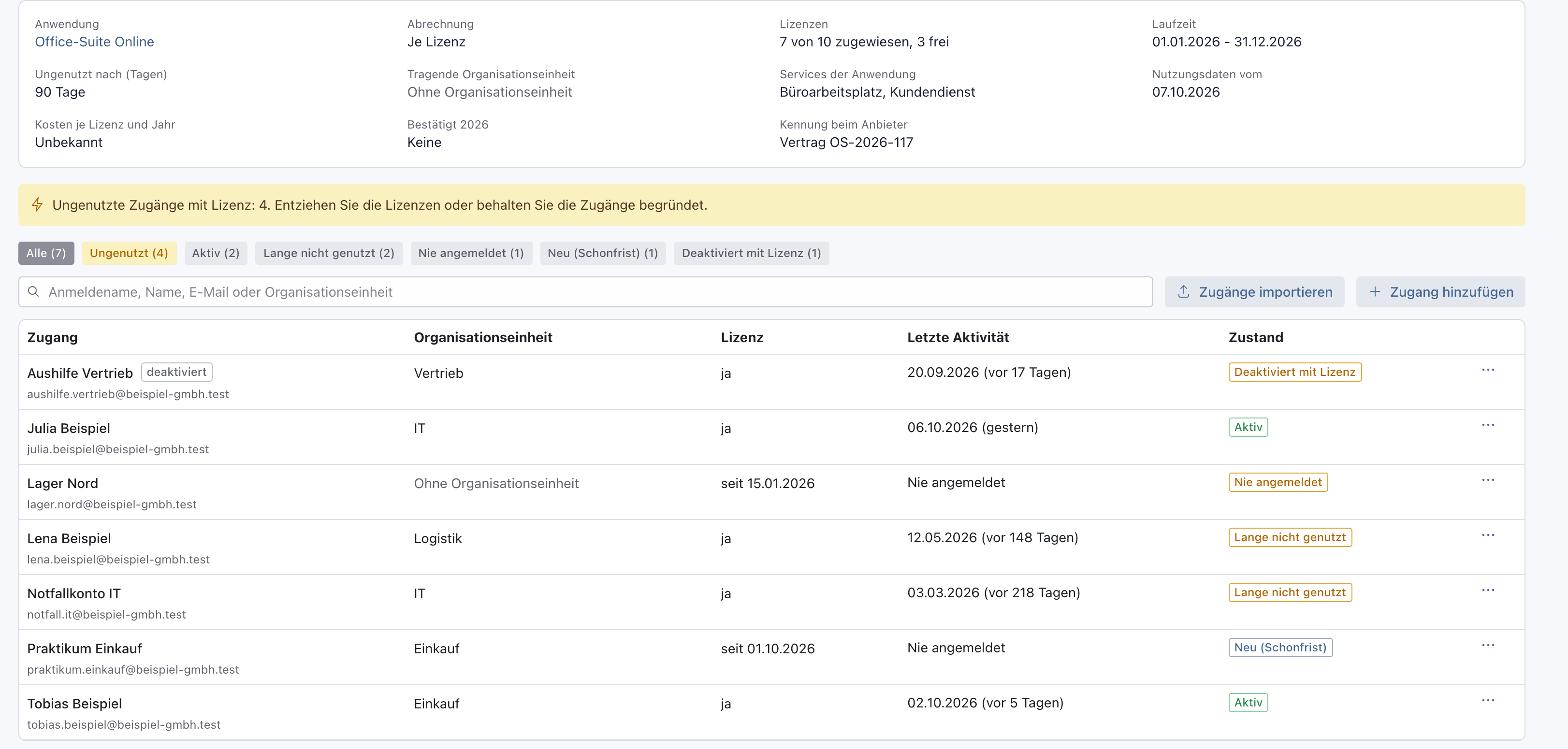Viewport: 1568px width, 749px height.
Task: Select the email lena.beispiel@beispiel-gmbh.test
Action: tap(118, 559)
